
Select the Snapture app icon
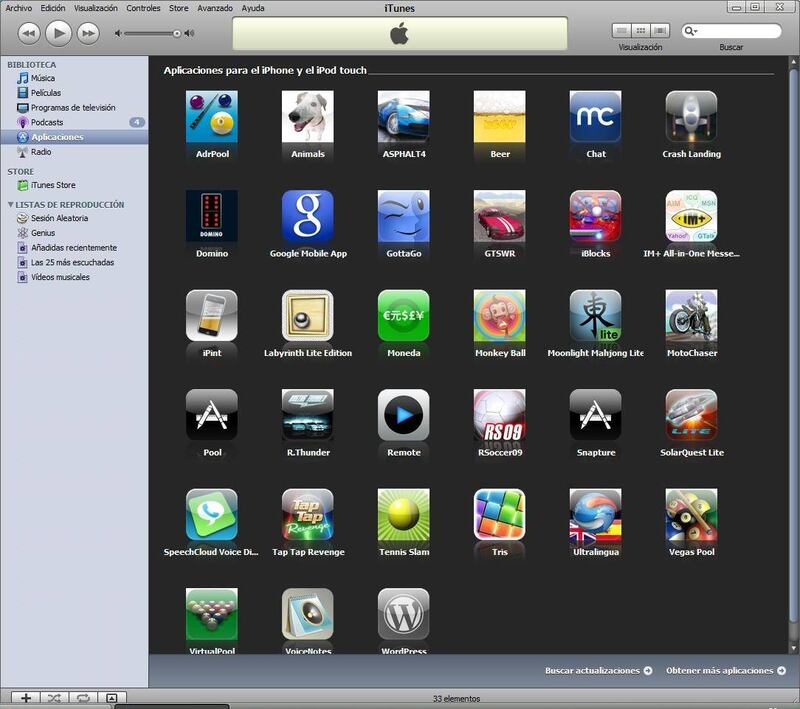tap(595, 415)
